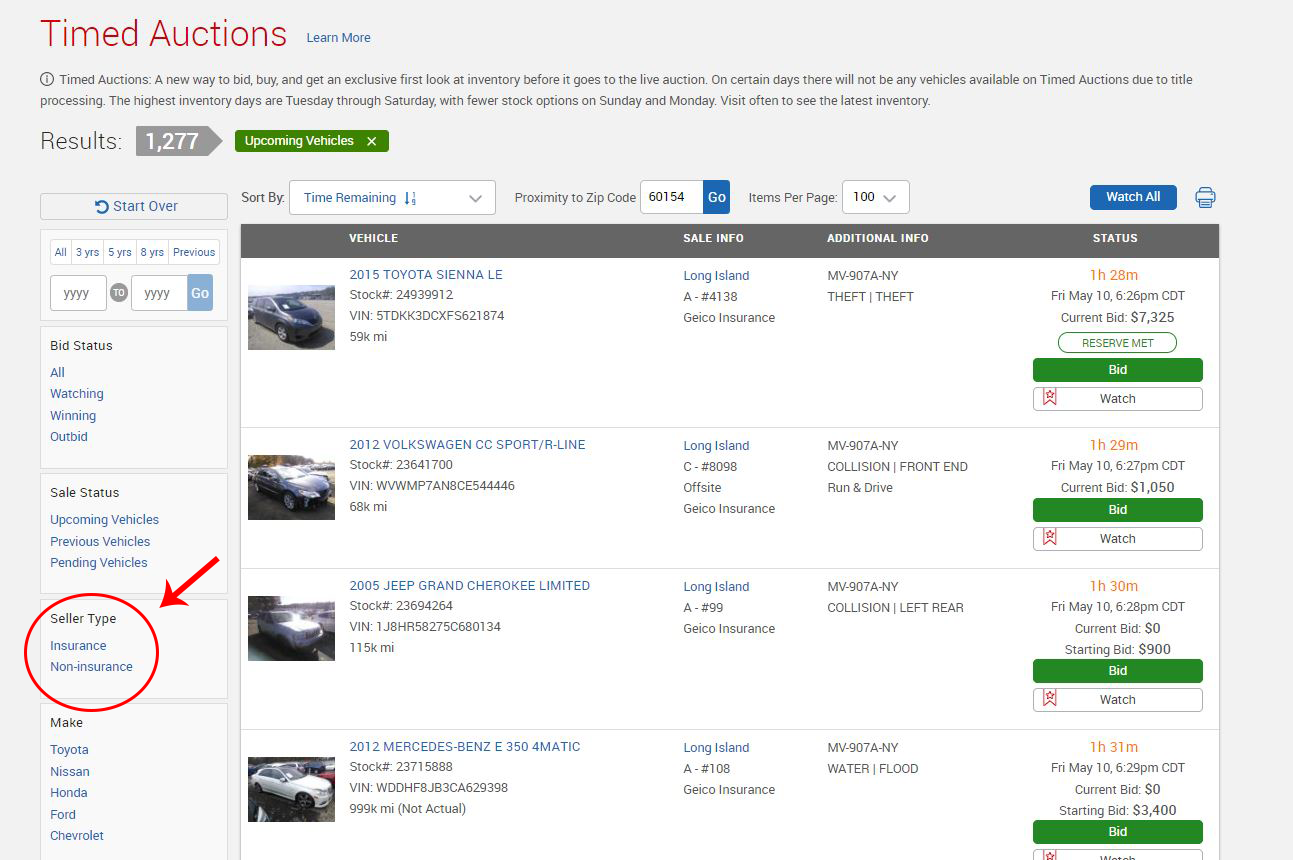Screen dimensions: 1293x860
Task: Click the info icon beside Timed Auctions note
Action: pos(47,80)
